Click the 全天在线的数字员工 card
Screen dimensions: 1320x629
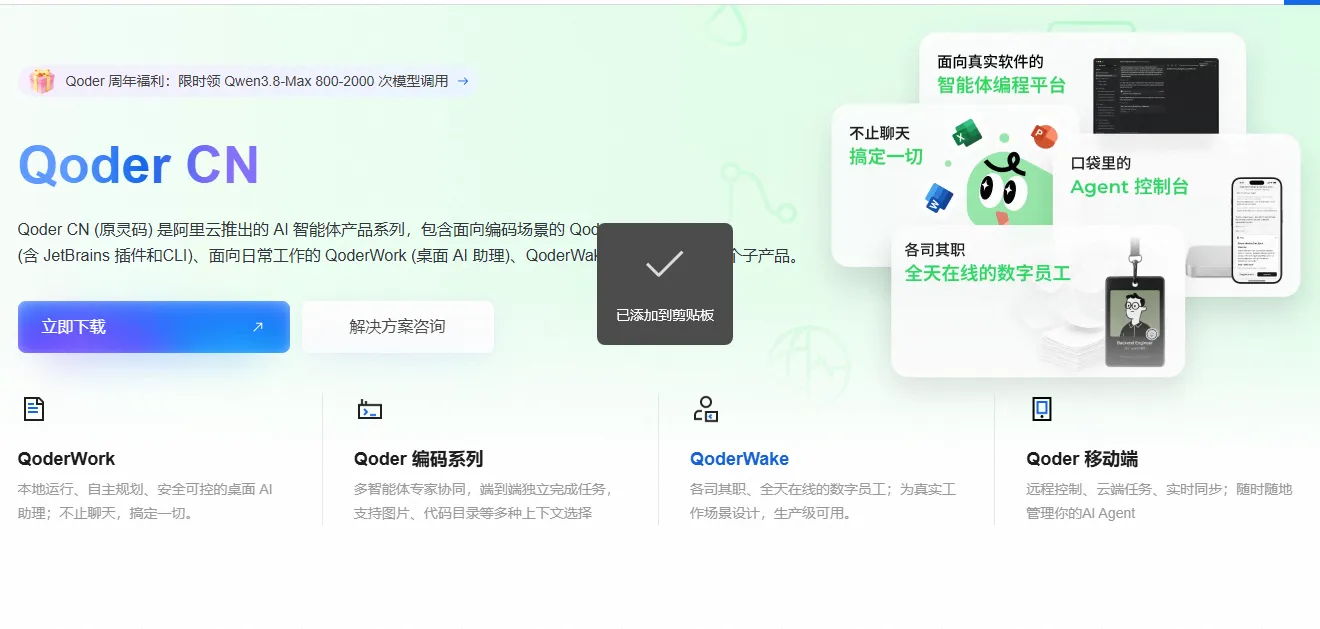tap(1038, 301)
